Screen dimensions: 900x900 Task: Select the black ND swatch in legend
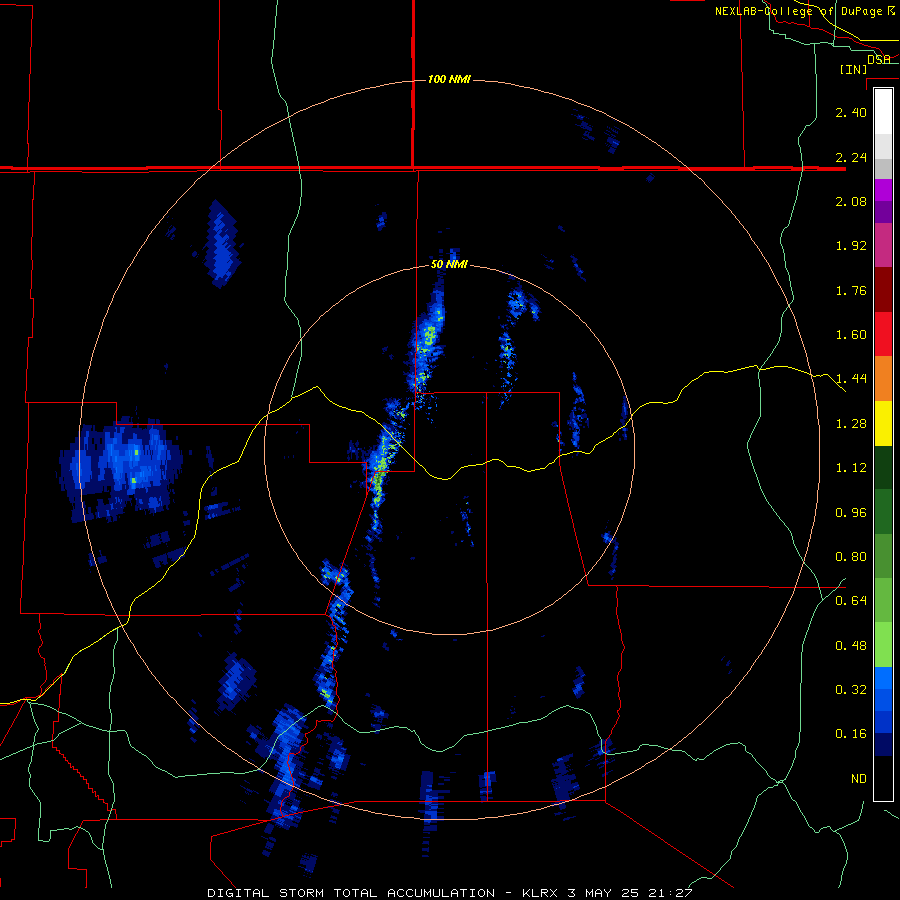click(x=883, y=778)
